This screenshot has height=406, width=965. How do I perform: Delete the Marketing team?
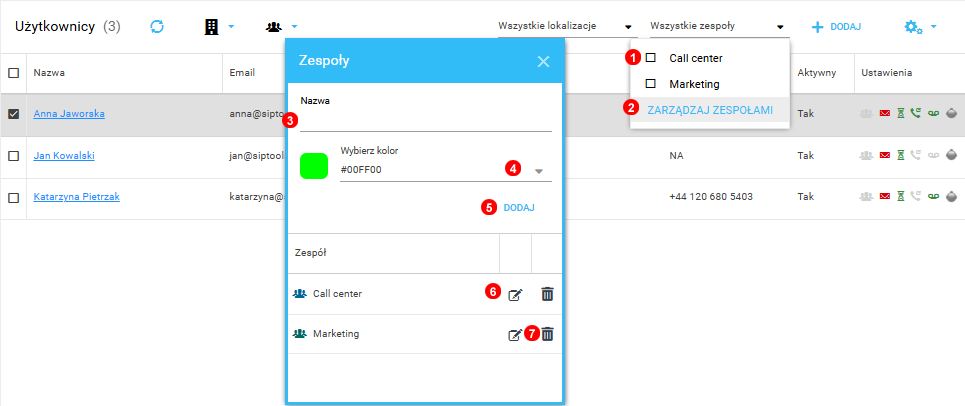point(547,334)
